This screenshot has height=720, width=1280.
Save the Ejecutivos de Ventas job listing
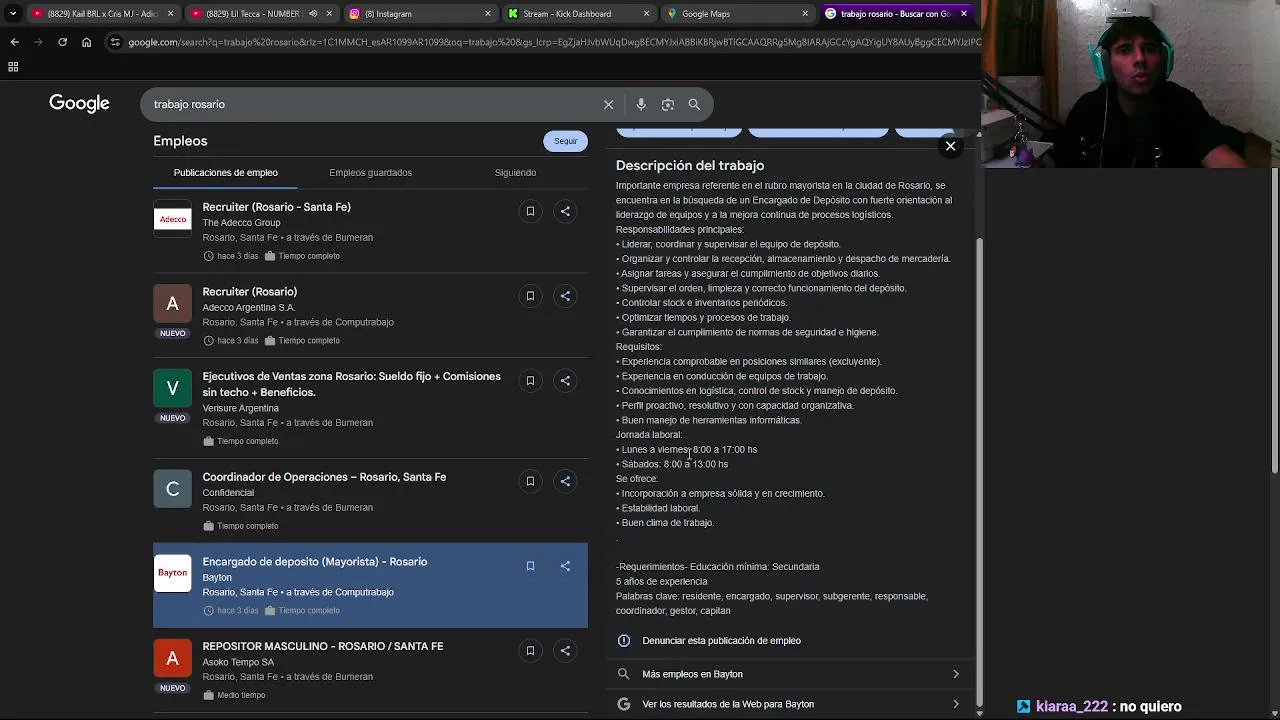pos(530,381)
